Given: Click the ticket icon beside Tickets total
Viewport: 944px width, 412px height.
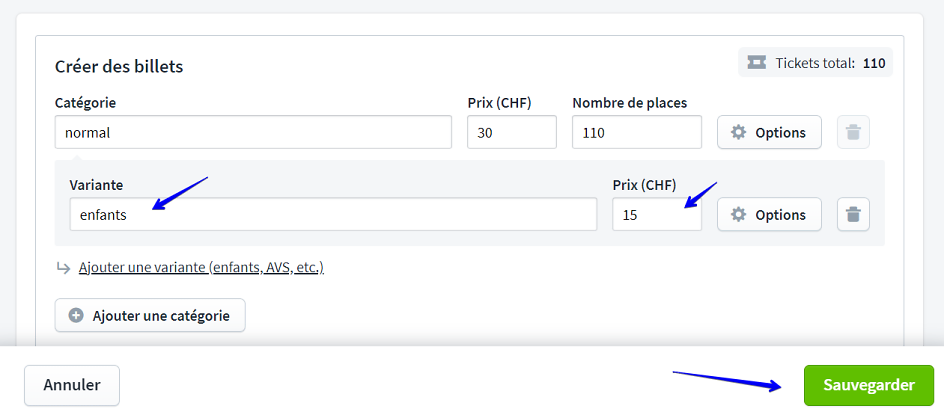Looking at the screenshot, I should [x=756, y=63].
